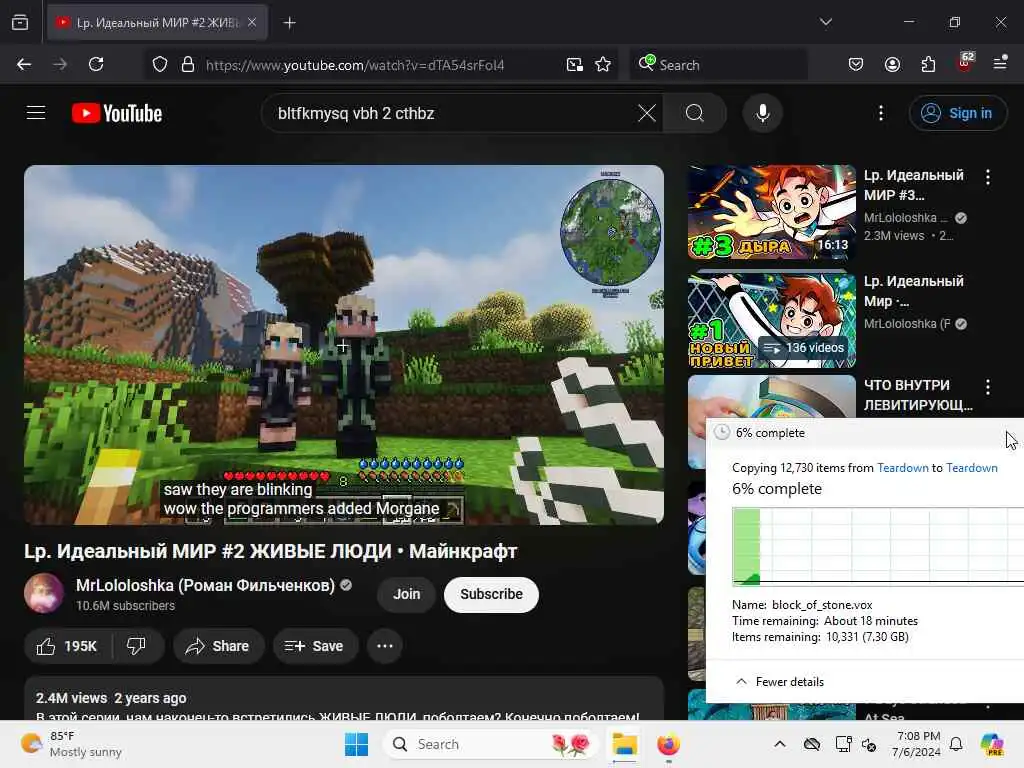Save the video to a playlist
Screen dimensions: 1024x768
coord(315,646)
